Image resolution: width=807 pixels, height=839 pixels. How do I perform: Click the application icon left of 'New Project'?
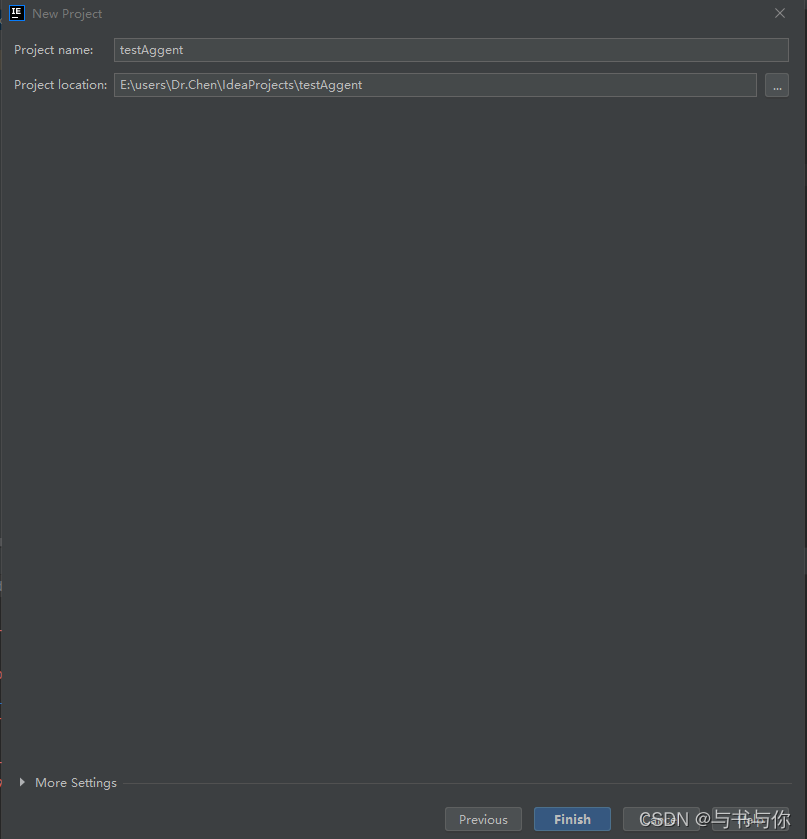(16, 13)
